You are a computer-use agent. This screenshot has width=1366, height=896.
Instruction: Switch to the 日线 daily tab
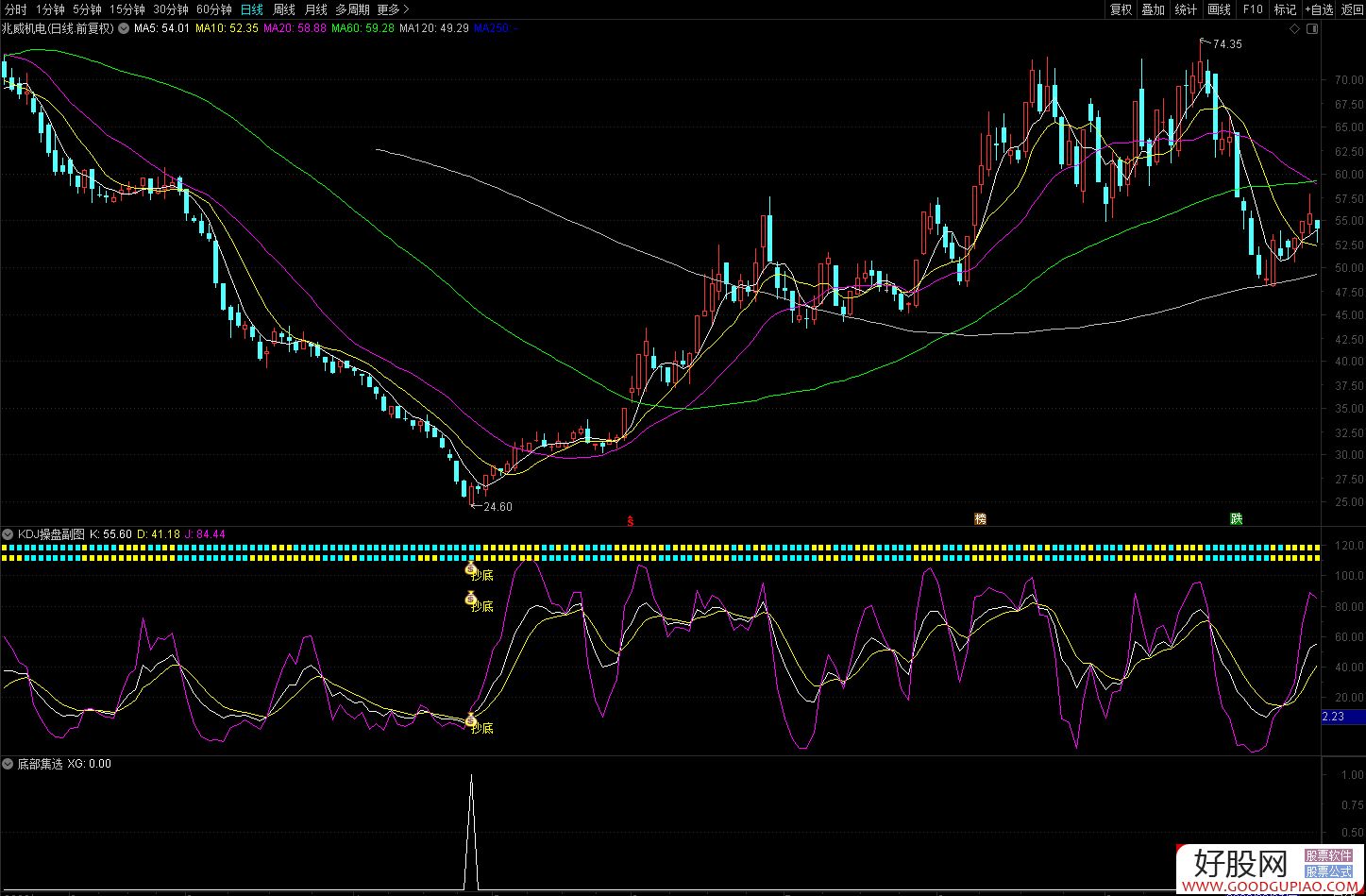pyautogui.click(x=252, y=9)
